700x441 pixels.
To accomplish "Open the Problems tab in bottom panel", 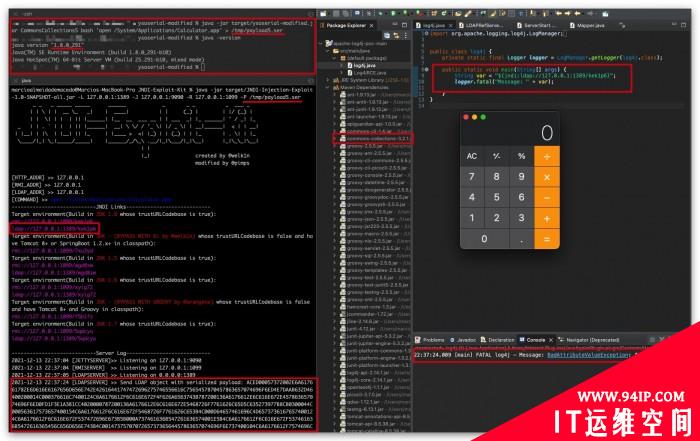I will coord(429,340).
